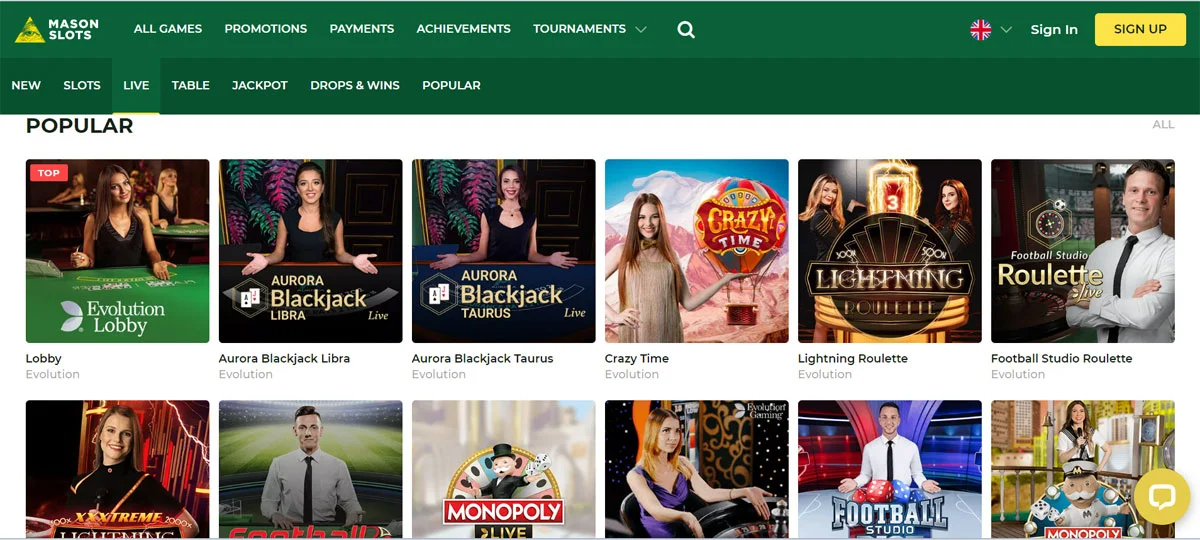Click Evolution provider under Crazy Time
Screen dimensions: 1200x540
point(632,374)
